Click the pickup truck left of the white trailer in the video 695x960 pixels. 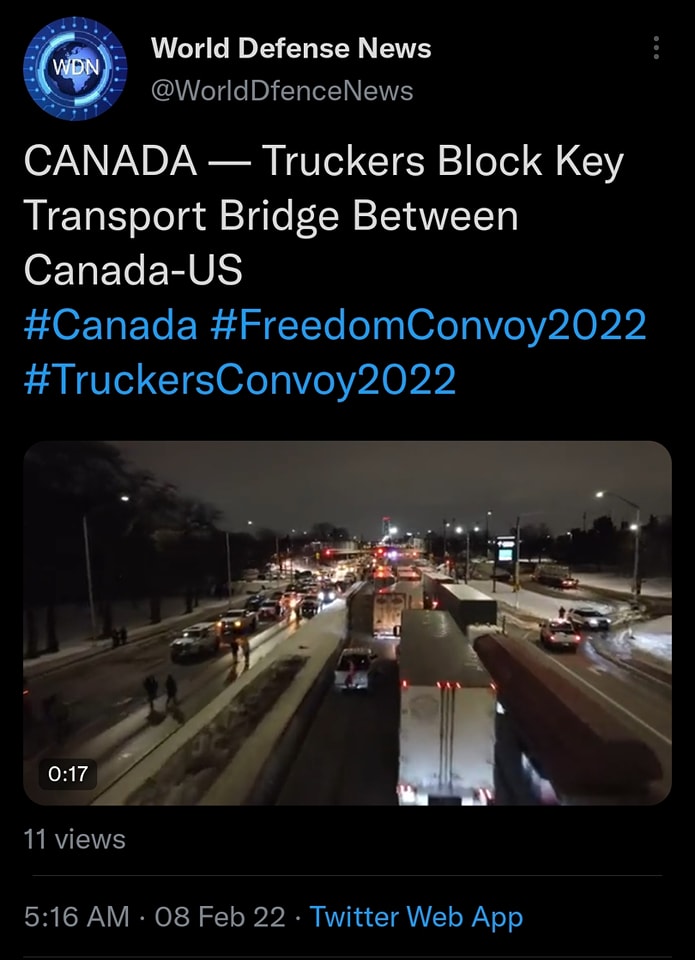[x=354, y=668]
